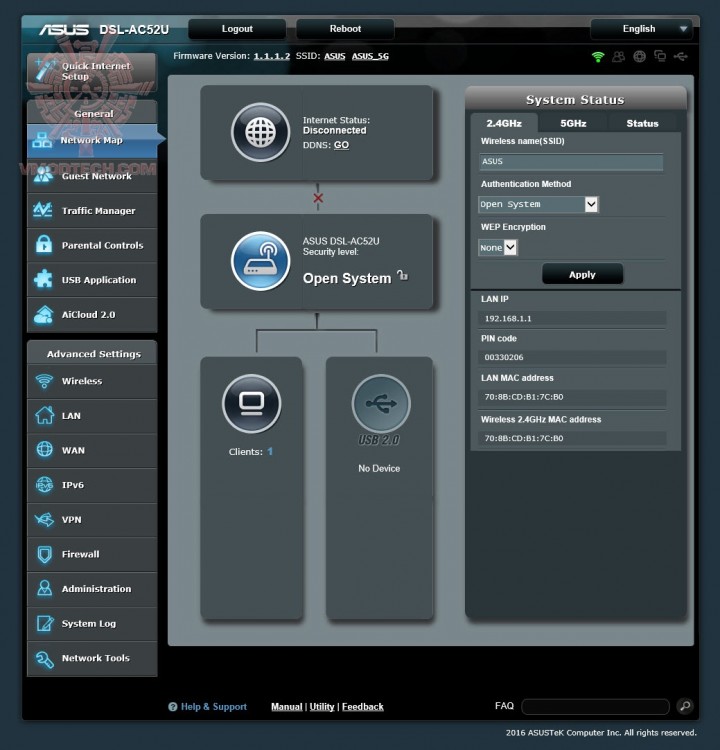Open the Authentication Method dropdown
Viewport: 720px width, 750px height.
pos(538,204)
